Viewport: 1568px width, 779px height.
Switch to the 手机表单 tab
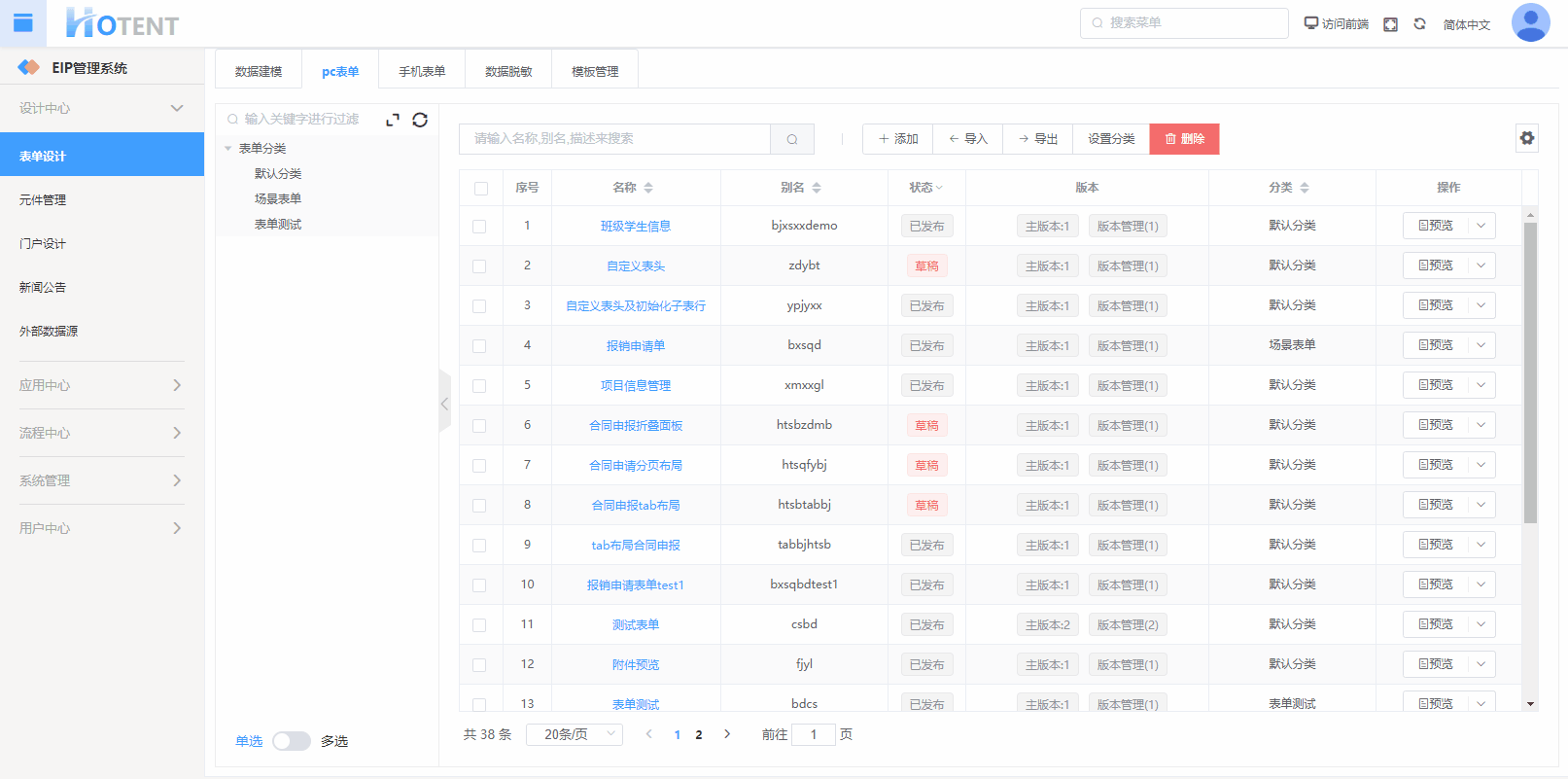[422, 71]
